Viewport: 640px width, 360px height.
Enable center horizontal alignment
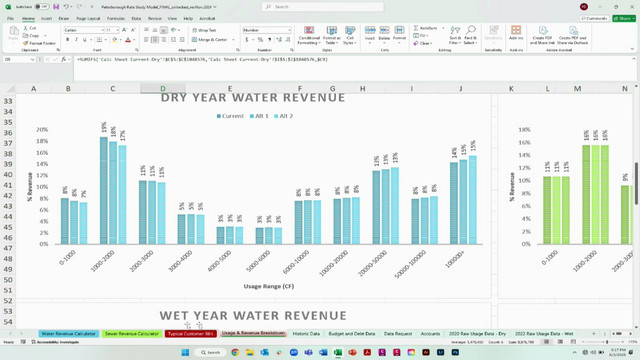[155, 40]
